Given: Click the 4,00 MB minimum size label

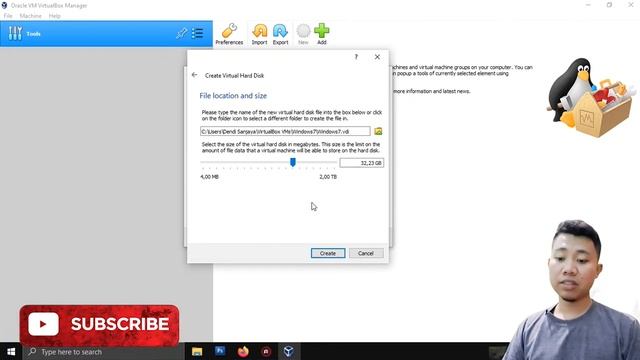Looking at the screenshot, I should click(209, 177).
